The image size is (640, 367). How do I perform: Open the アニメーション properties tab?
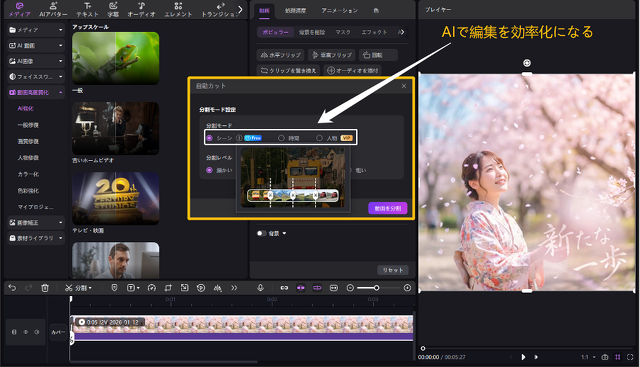(x=339, y=11)
